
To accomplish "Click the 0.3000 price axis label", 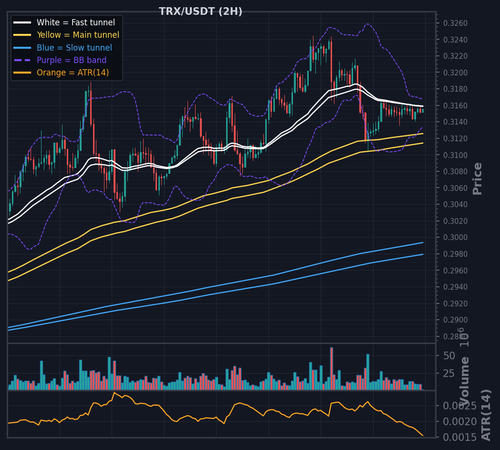I will coord(455,237).
